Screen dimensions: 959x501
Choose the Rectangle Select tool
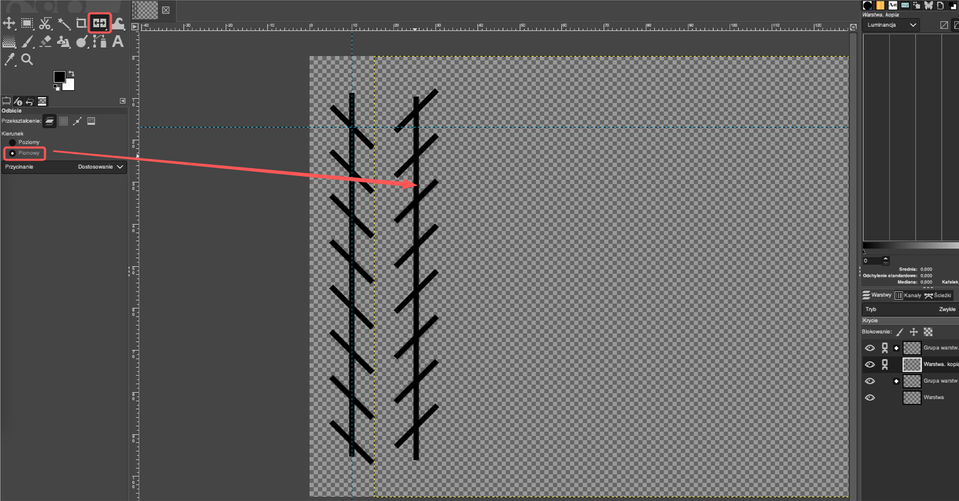point(27,23)
